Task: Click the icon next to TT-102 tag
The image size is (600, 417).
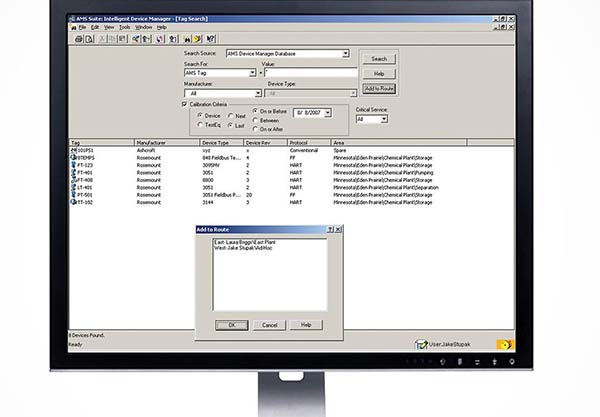Action: pos(73,201)
